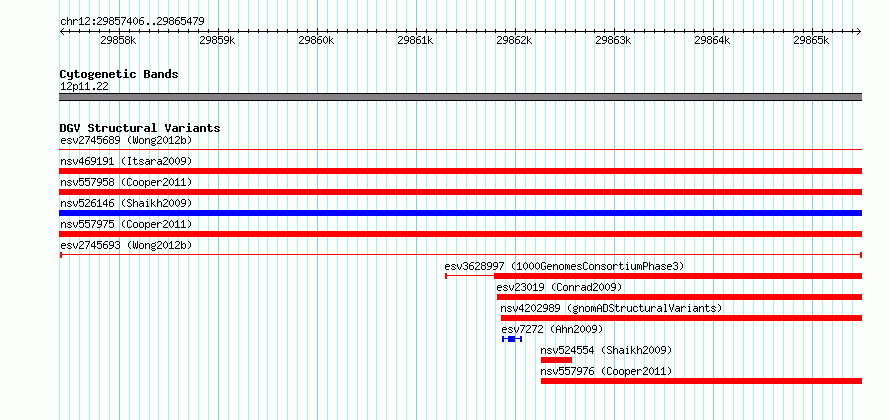Click the gray 12p11.22 cytogenetic band
The width and height of the screenshot is (890, 420).
coord(461,97)
